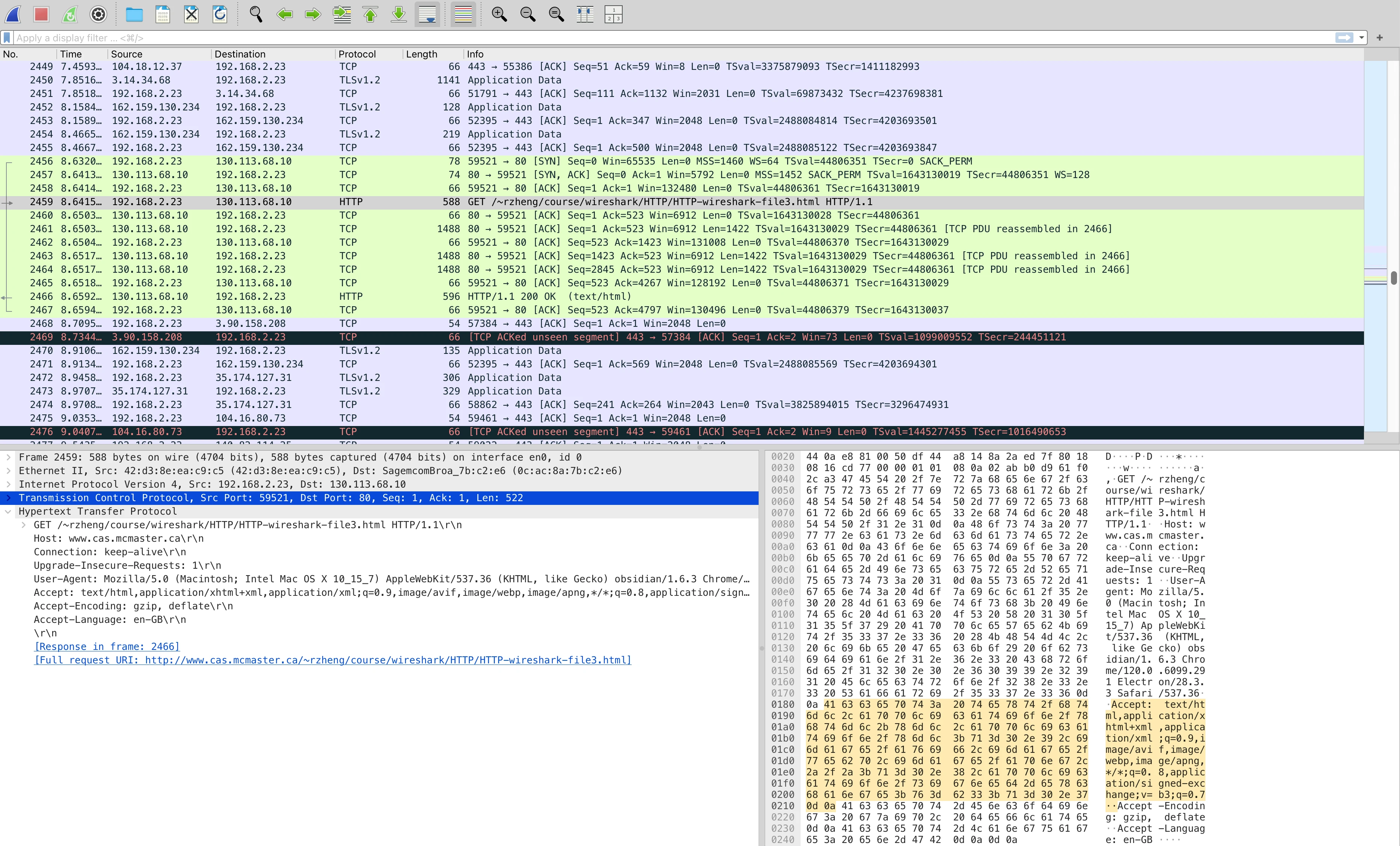Image resolution: width=1400 pixels, height=846 pixels.
Task: Reset text to normal size
Action: pos(556,14)
